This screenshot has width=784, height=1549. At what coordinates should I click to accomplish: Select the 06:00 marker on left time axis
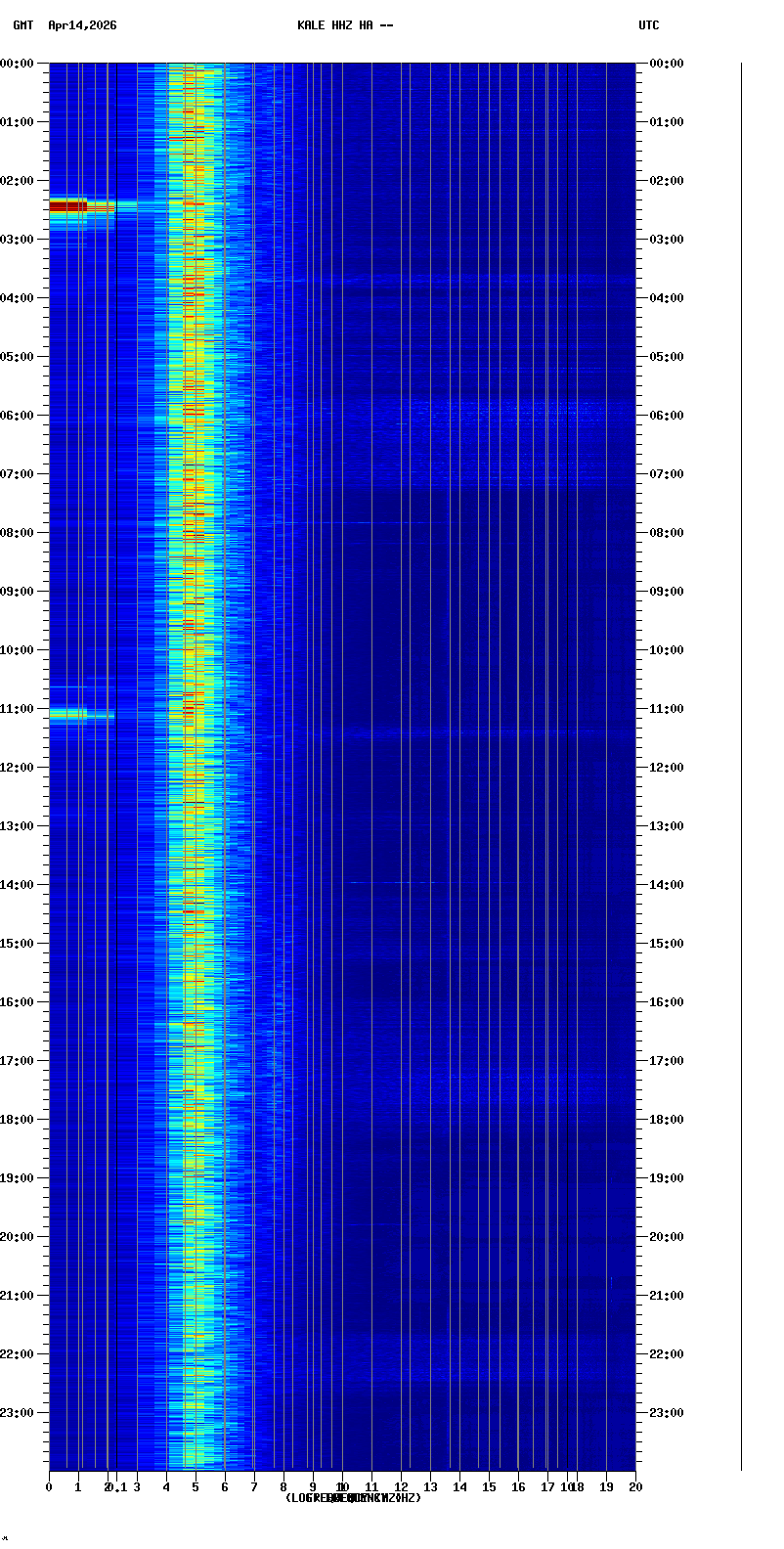[x=17, y=416]
